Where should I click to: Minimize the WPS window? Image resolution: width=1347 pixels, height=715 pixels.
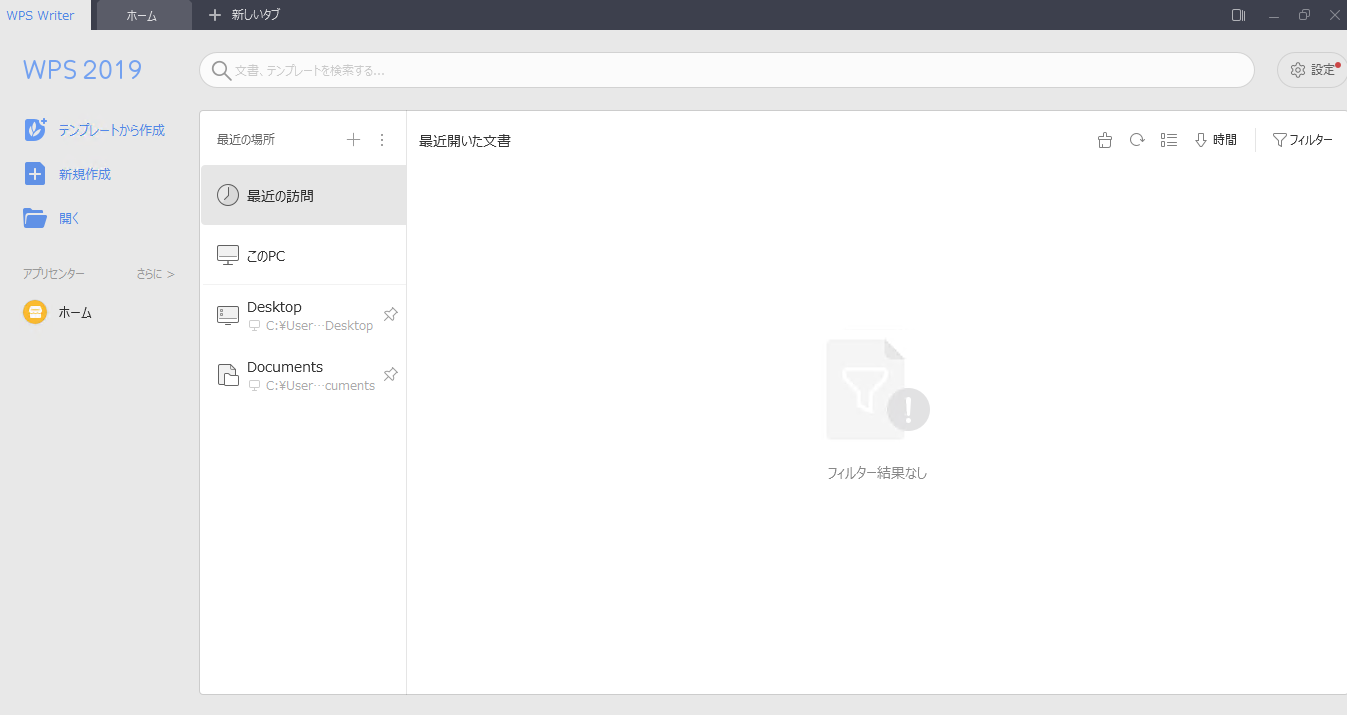[x=1273, y=15]
